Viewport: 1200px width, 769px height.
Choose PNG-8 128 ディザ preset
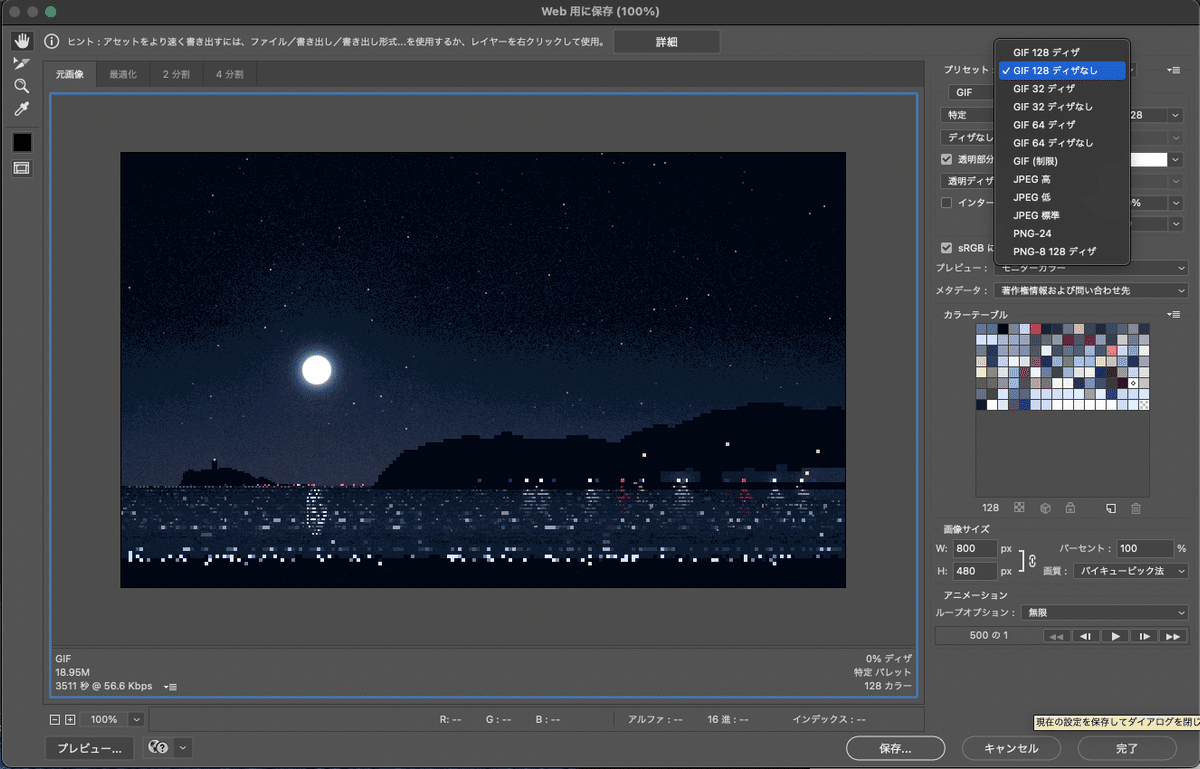pyautogui.click(x=1063, y=251)
